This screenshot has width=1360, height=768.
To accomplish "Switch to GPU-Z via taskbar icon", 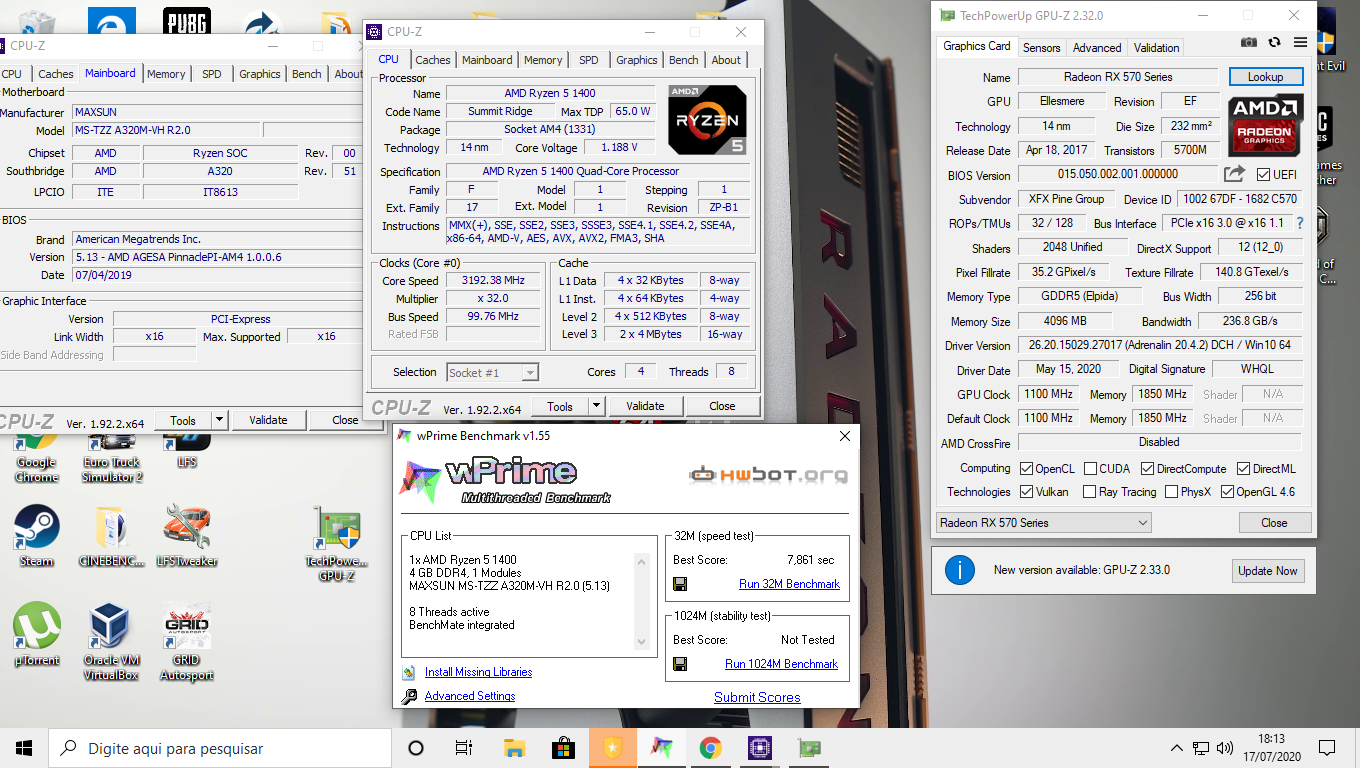I will 808,748.
